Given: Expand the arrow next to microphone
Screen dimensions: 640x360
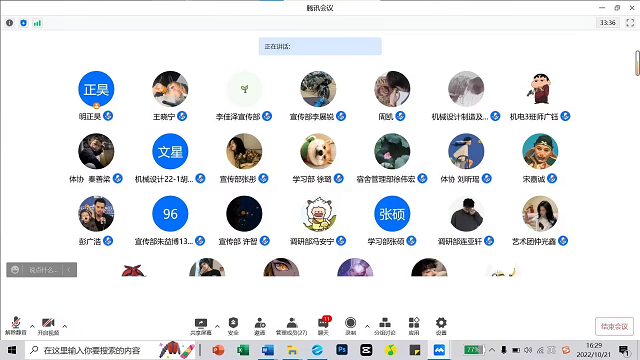Looking at the screenshot, I should tap(32, 327).
